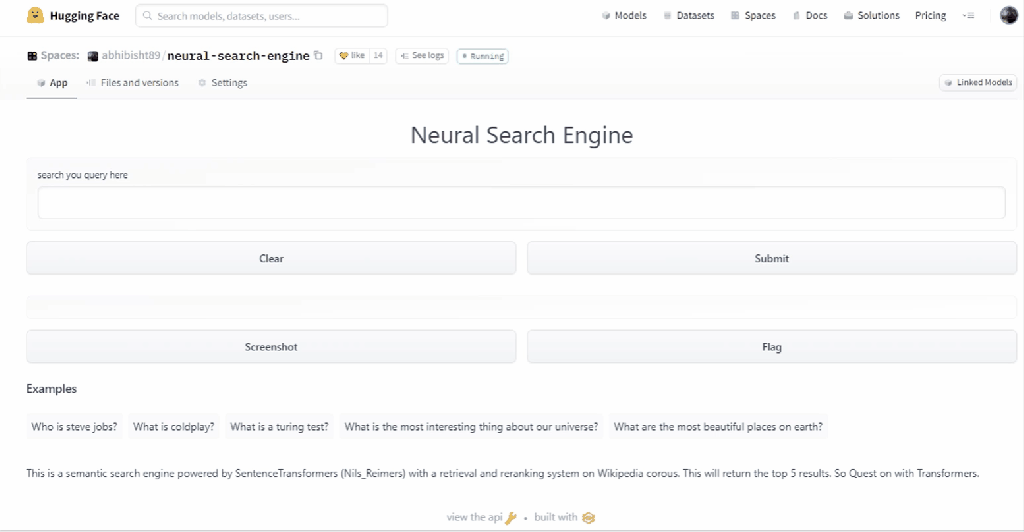This screenshot has height=532, width=1024.
Task: Click the Screenshot button
Action: (x=271, y=347)
